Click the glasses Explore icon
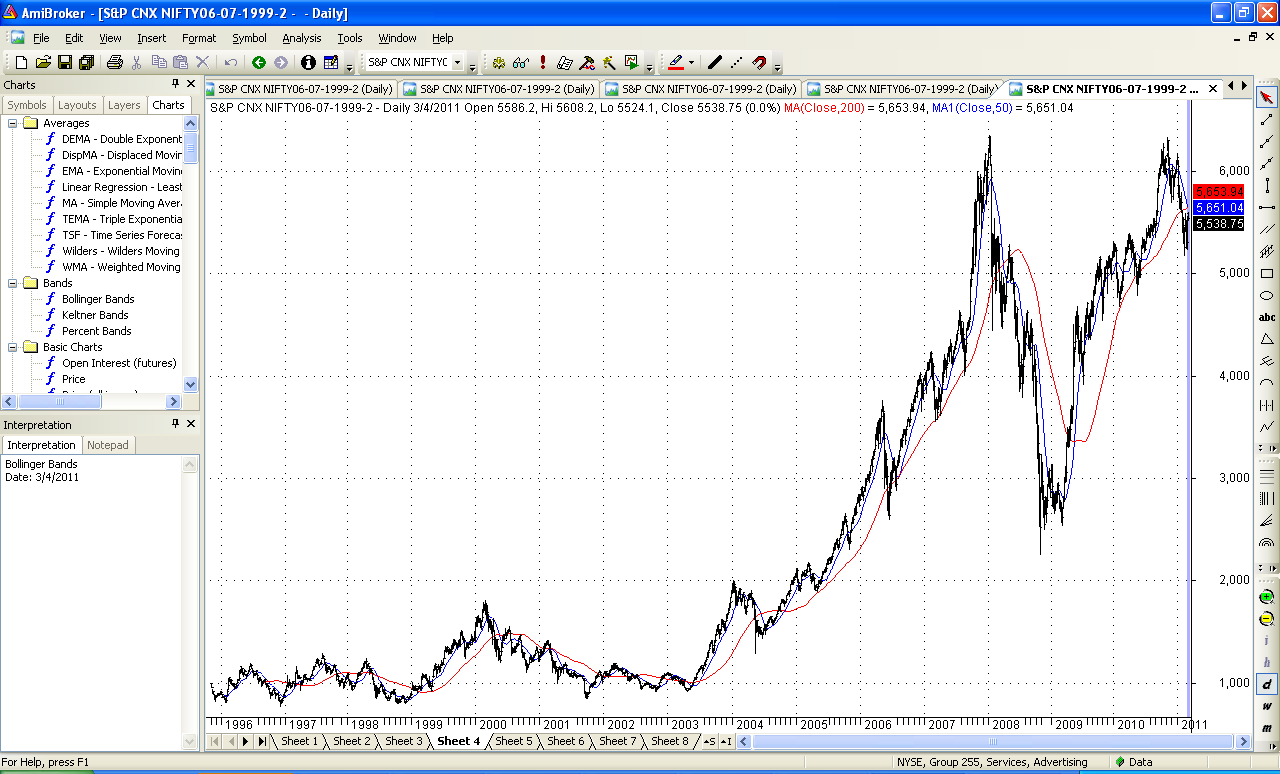Viewport: 1280px width, 774px height. click(x=520, y=62)
